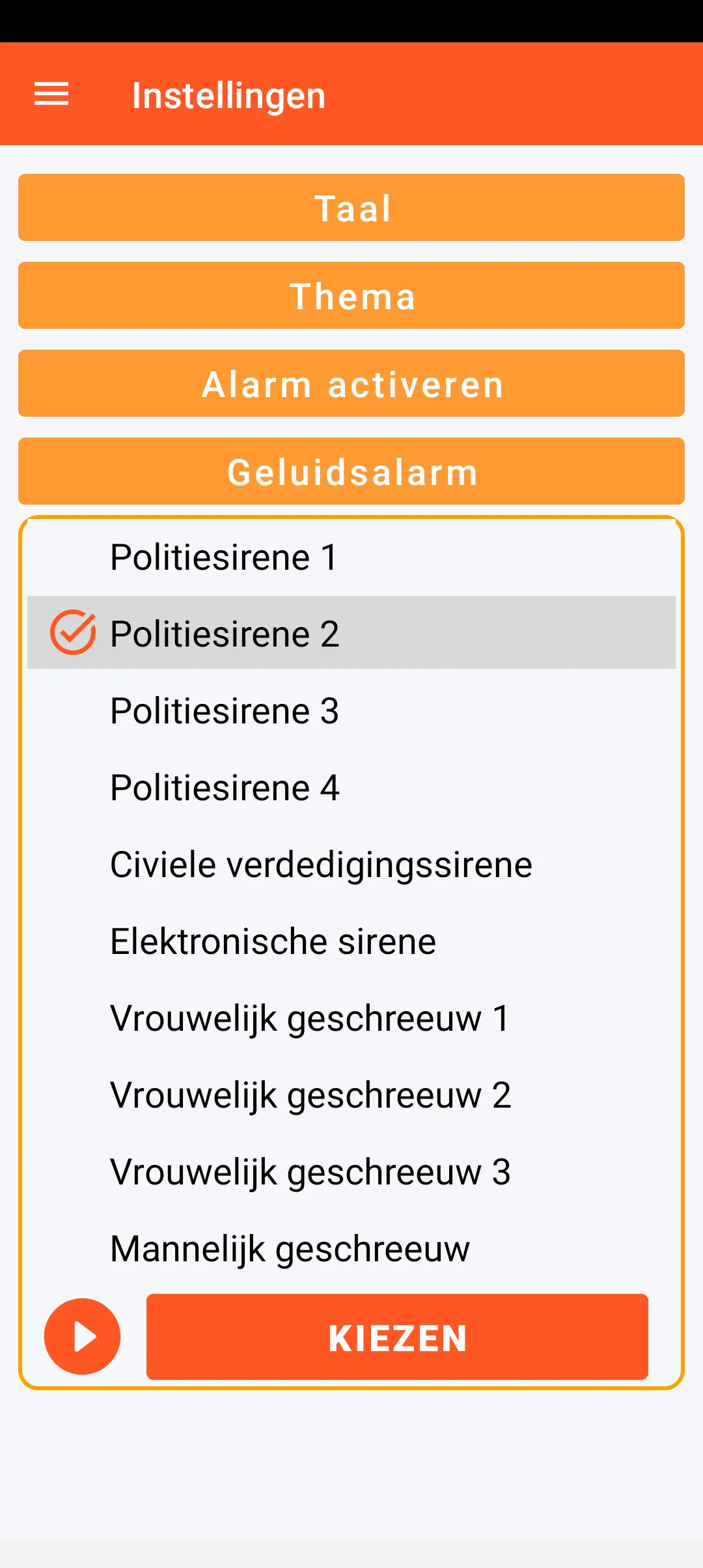Expand the Taal settings section
The image size is (703, 1568).
pyautogui.click(x=351, y=208)
